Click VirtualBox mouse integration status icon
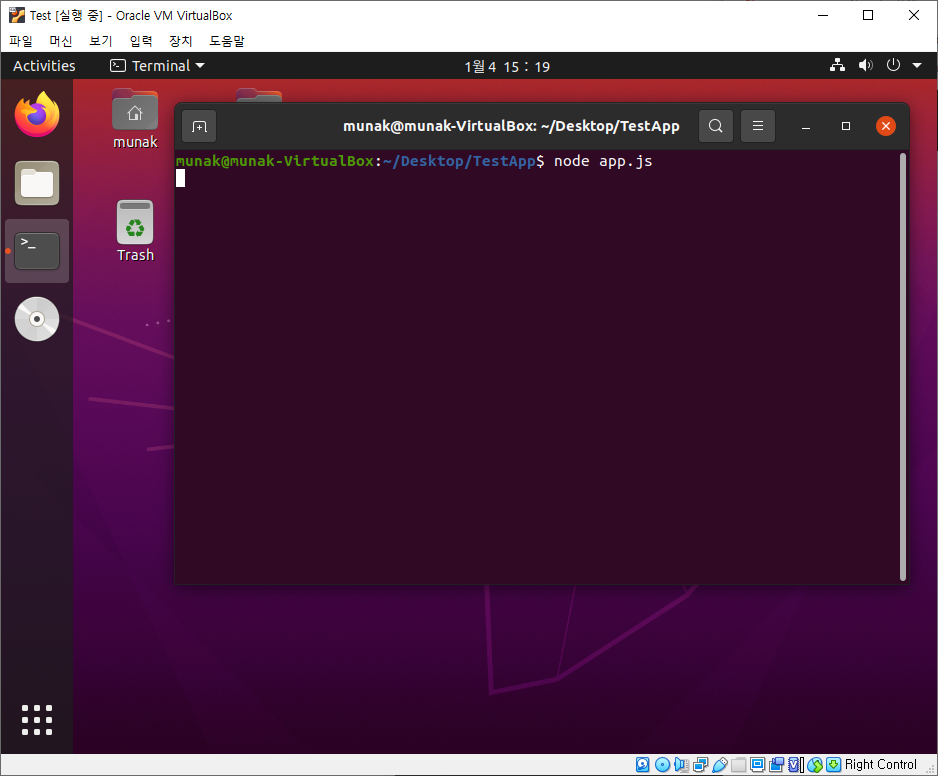 [815, 765]
